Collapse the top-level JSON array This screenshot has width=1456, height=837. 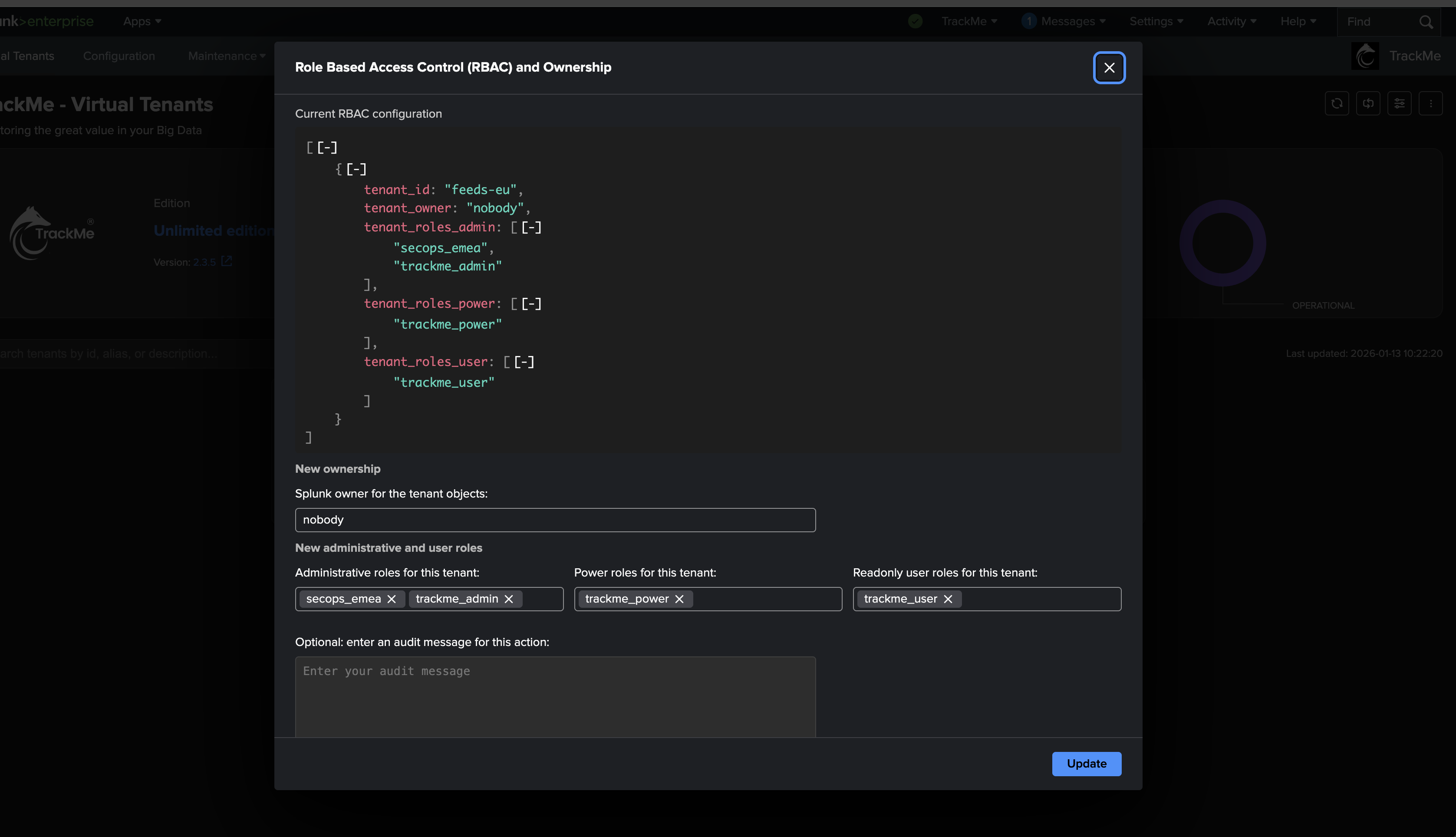point(327,147)
